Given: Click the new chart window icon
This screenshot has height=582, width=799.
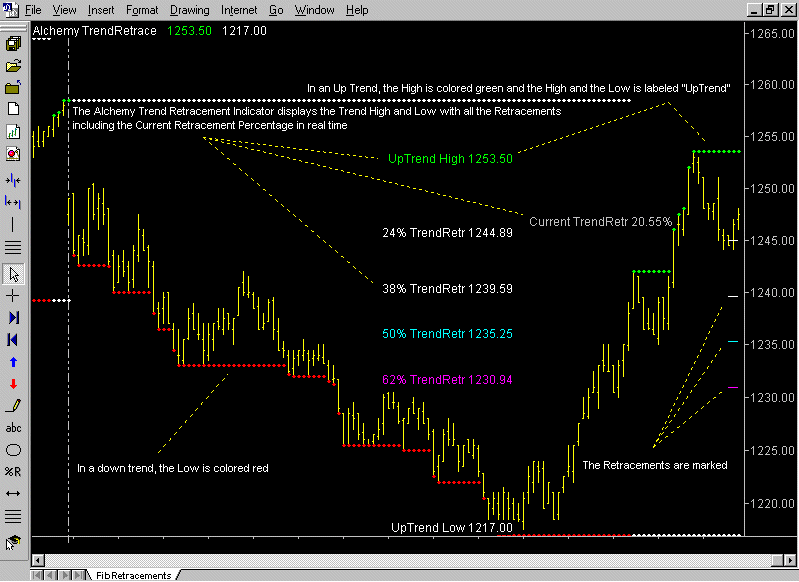Looking at the screenshot, I should tap(13, 131).
